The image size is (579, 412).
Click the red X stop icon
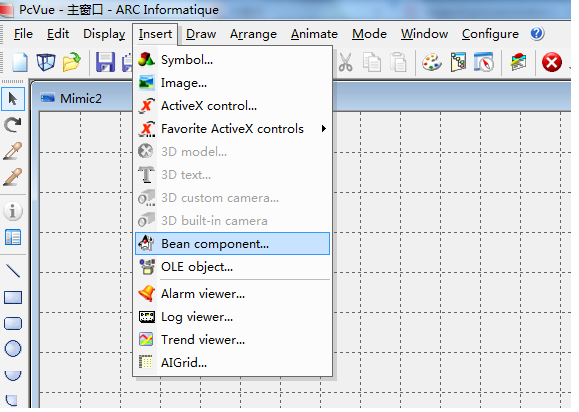pos(552,62)
